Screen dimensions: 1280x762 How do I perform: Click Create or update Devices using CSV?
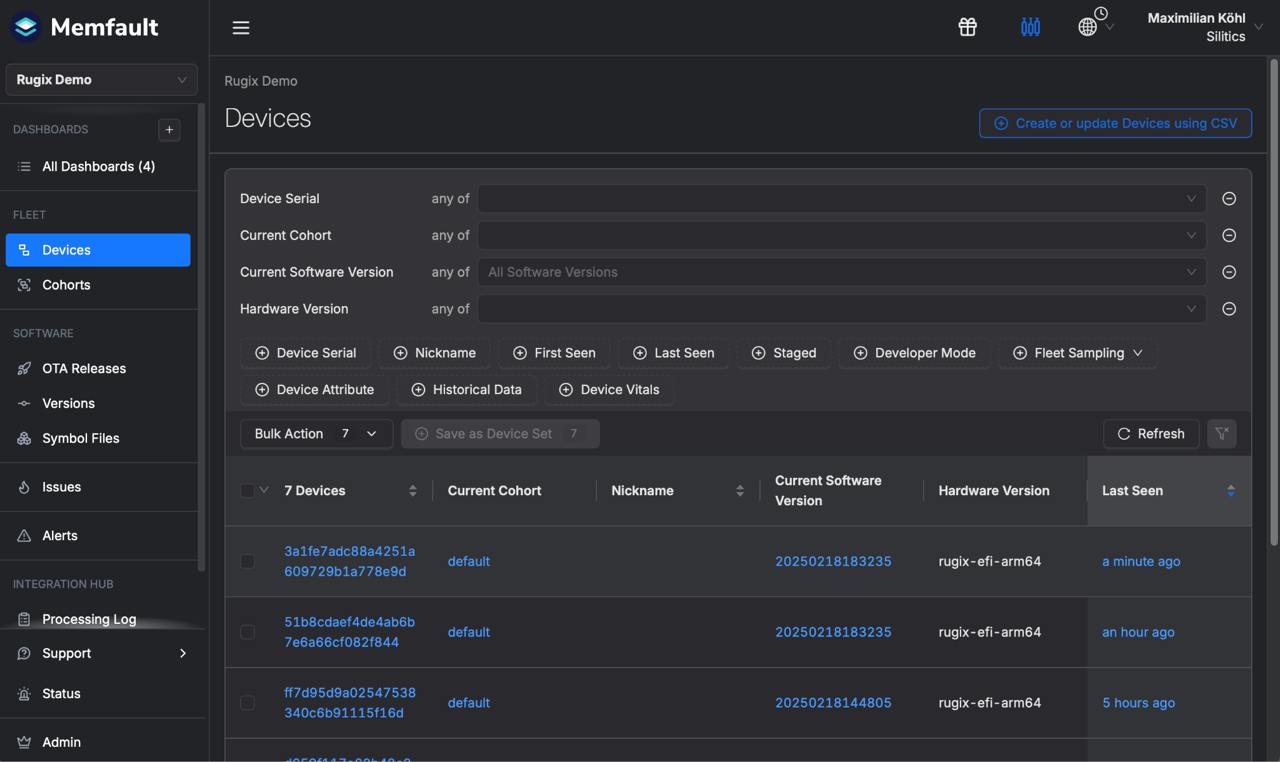click(1114, 123)
